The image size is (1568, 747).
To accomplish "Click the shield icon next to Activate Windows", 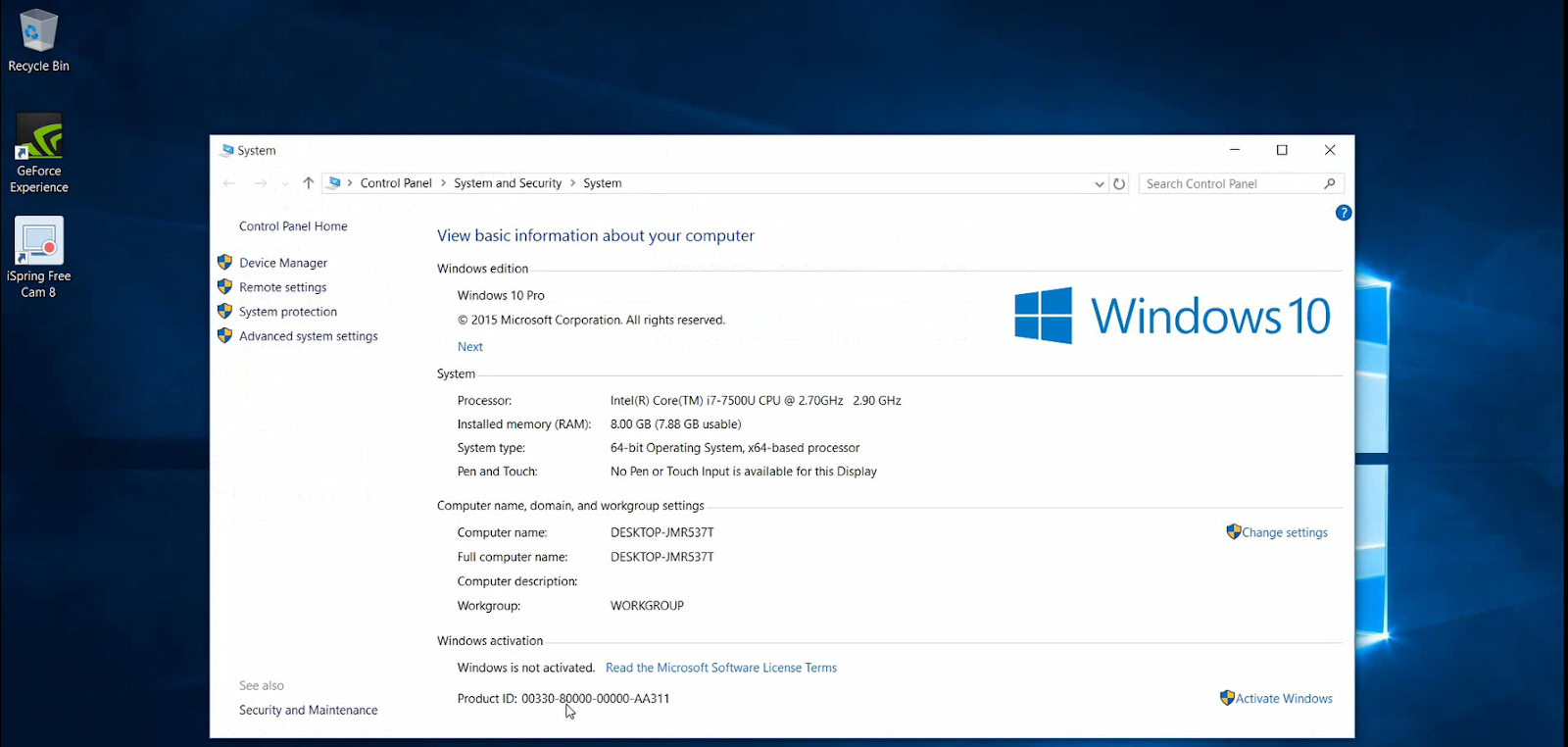I will point(1227,698).
